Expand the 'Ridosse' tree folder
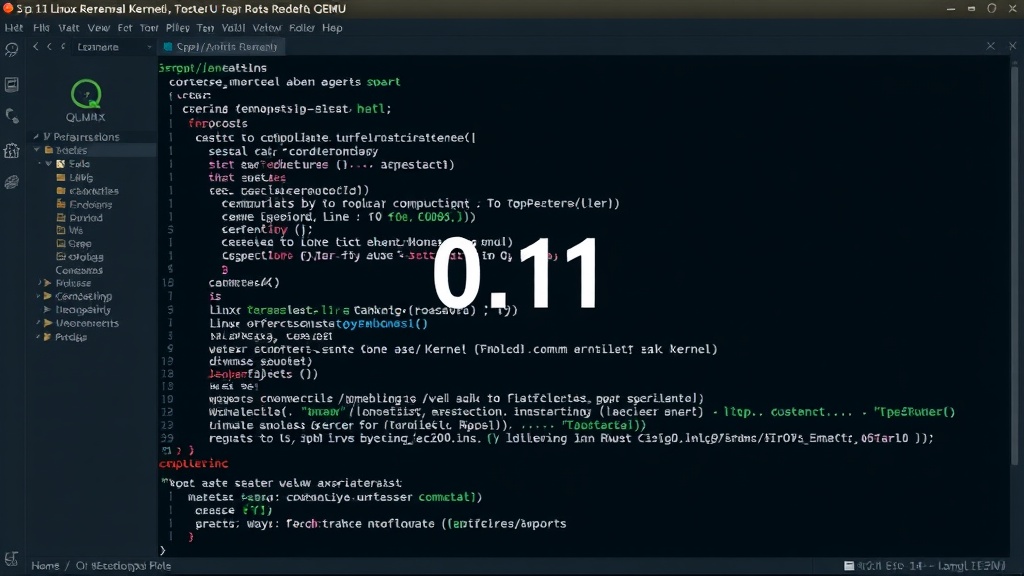The image size is (1024, 576). [x=46, y=283]
